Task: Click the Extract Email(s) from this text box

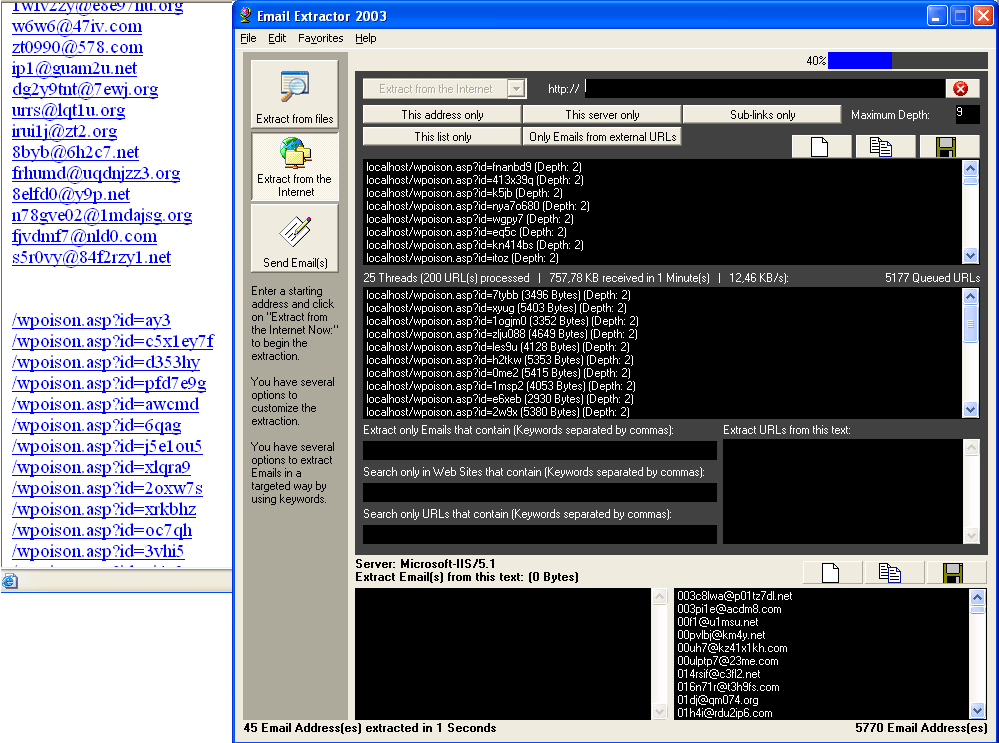Action: click(503, 654)
